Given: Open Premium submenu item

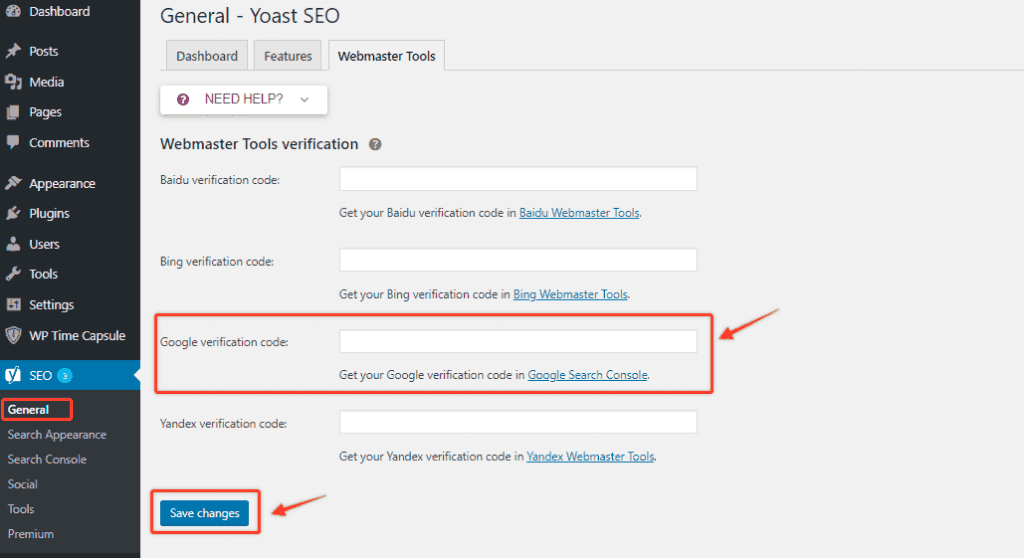Looking at the screenshot, I should coord(31,534).
